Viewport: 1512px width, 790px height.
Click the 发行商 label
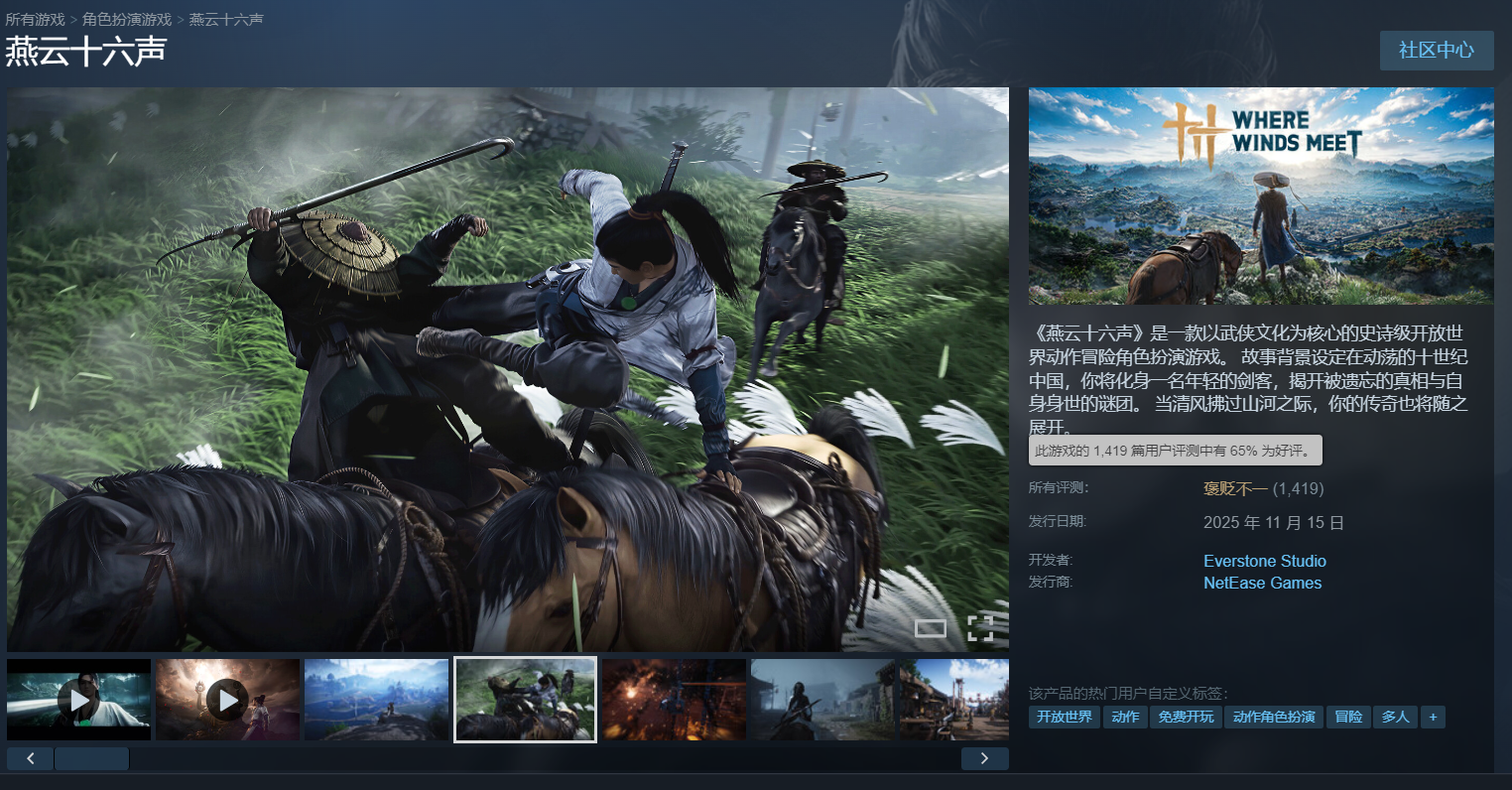click(x=1051, y=583)
